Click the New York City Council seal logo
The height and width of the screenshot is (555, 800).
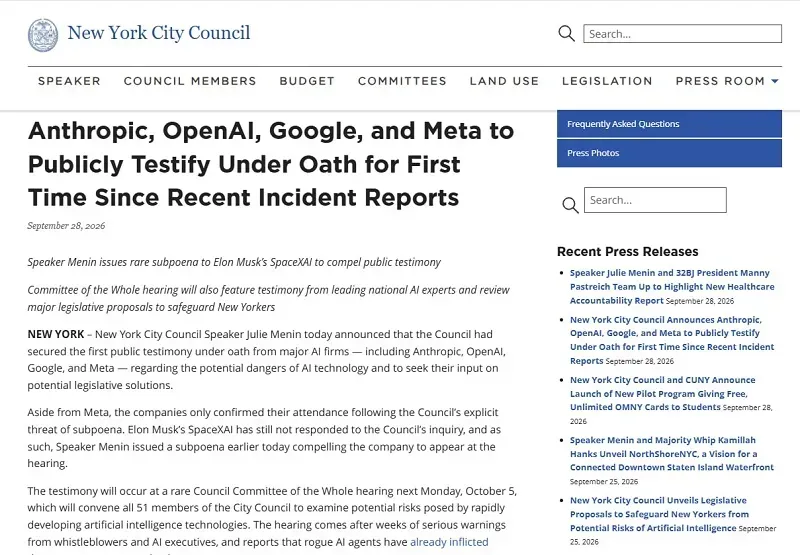pyautogui.click(x=43, y=35)
